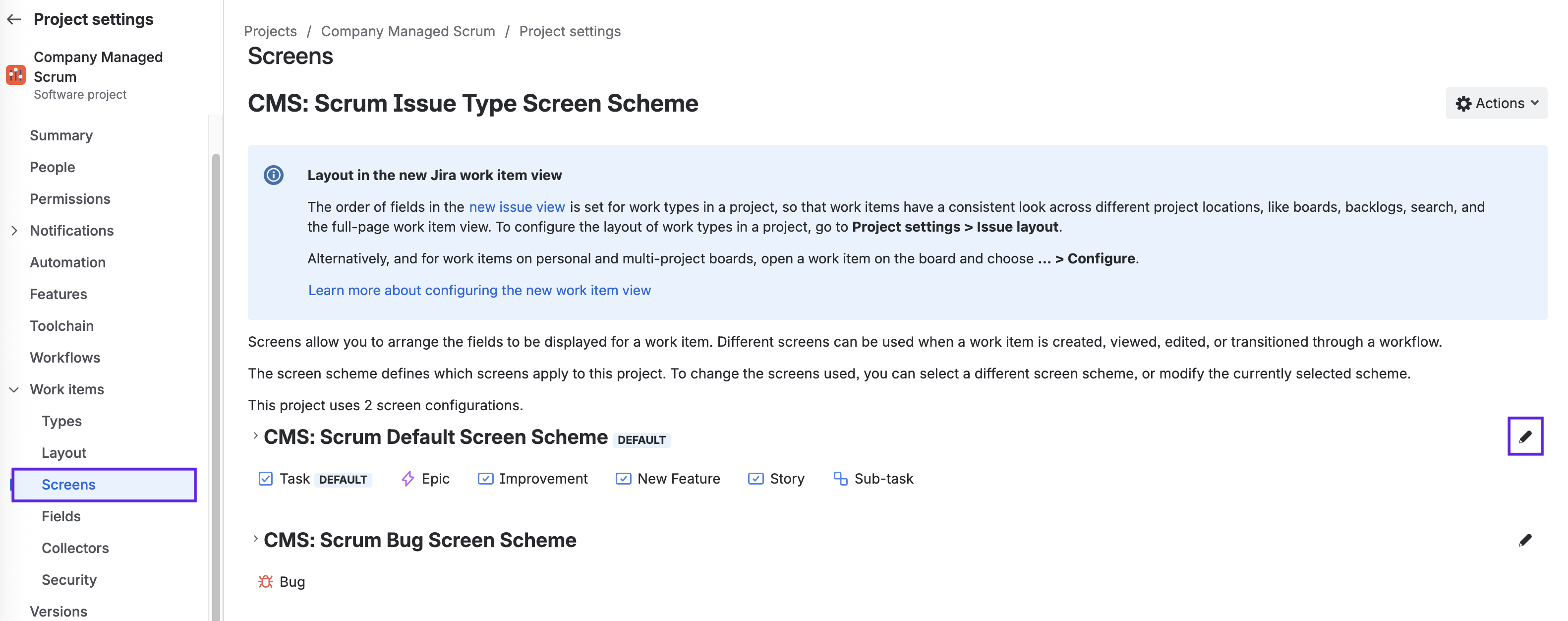Open the Actions dropdown menu
Screen dimensions: 1568x621
(x=1496, y=104)
